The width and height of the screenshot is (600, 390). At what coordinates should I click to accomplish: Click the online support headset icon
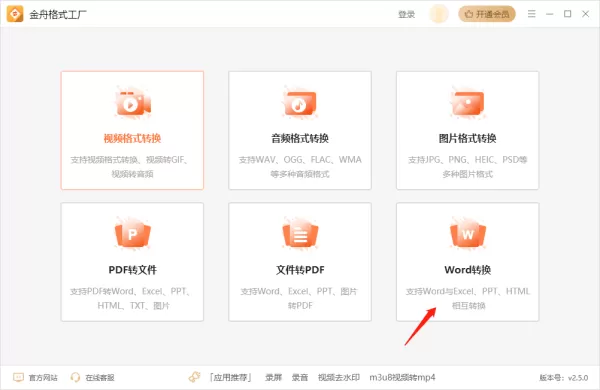[75, 377]
